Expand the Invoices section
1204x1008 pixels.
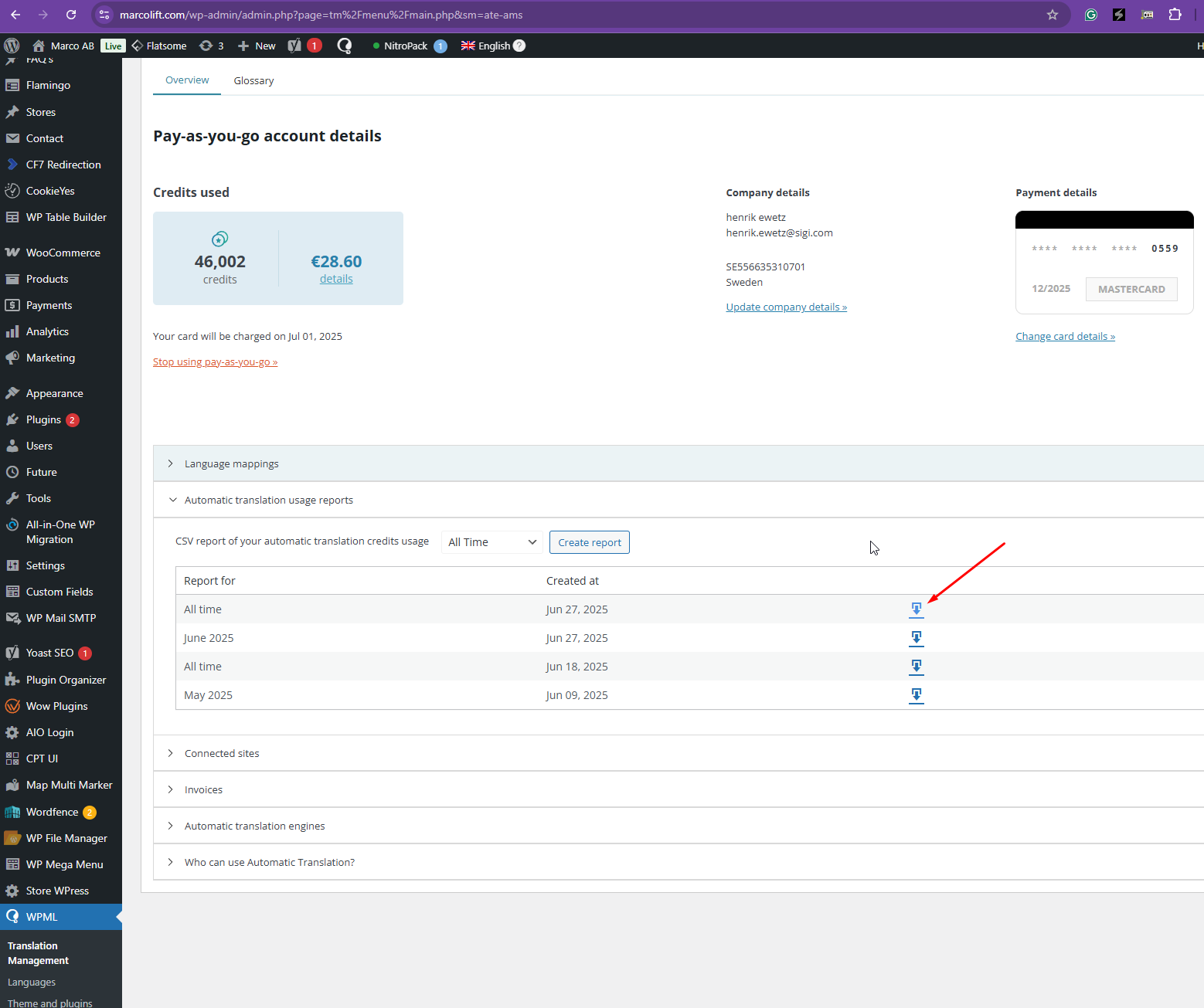coord(203,789)
